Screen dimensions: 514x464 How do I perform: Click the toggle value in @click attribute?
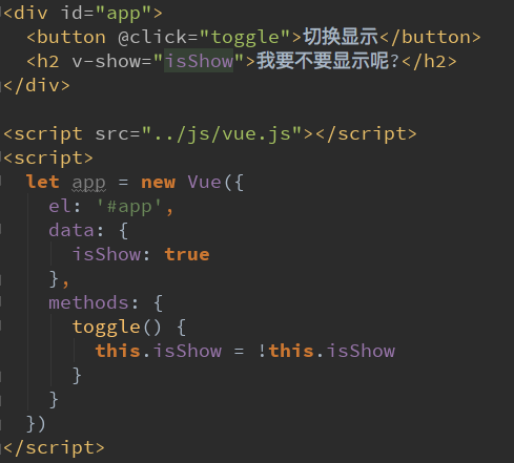245,37
